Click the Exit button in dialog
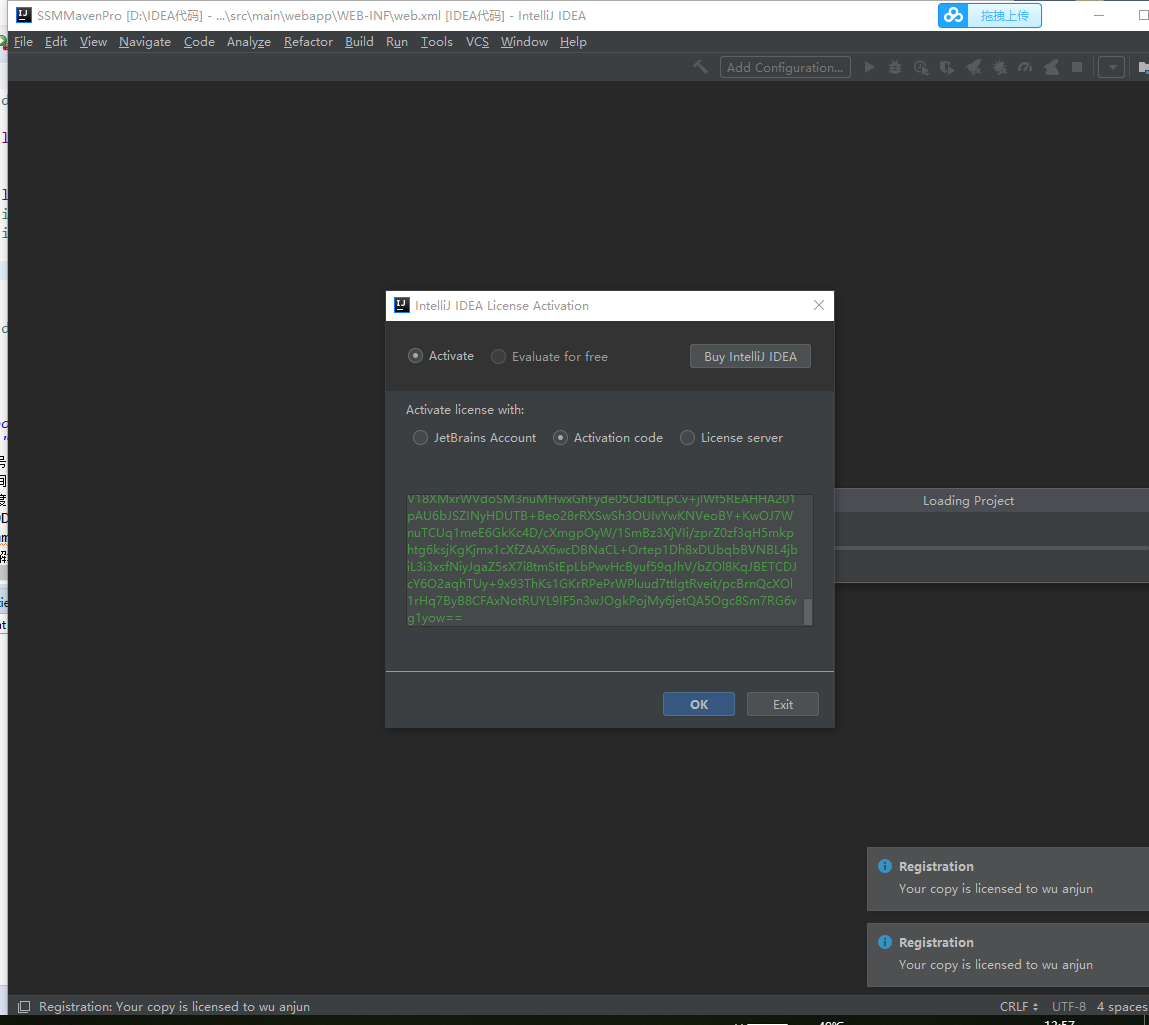Image resolution: width=1149 pixels, height=1025 pixels. [783, 704]
